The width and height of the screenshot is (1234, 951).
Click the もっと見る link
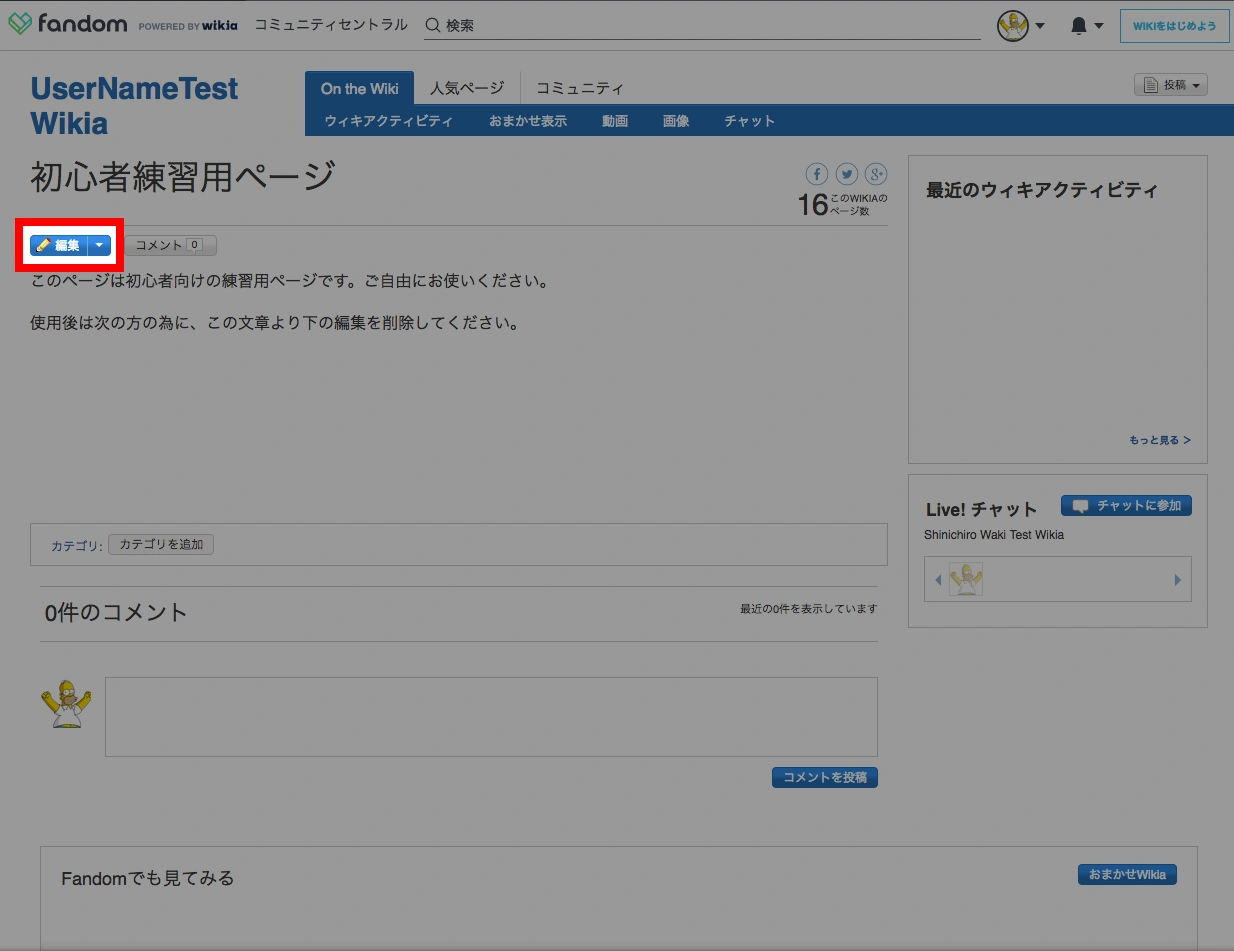pyautogui.click(x=1160, y=440)
